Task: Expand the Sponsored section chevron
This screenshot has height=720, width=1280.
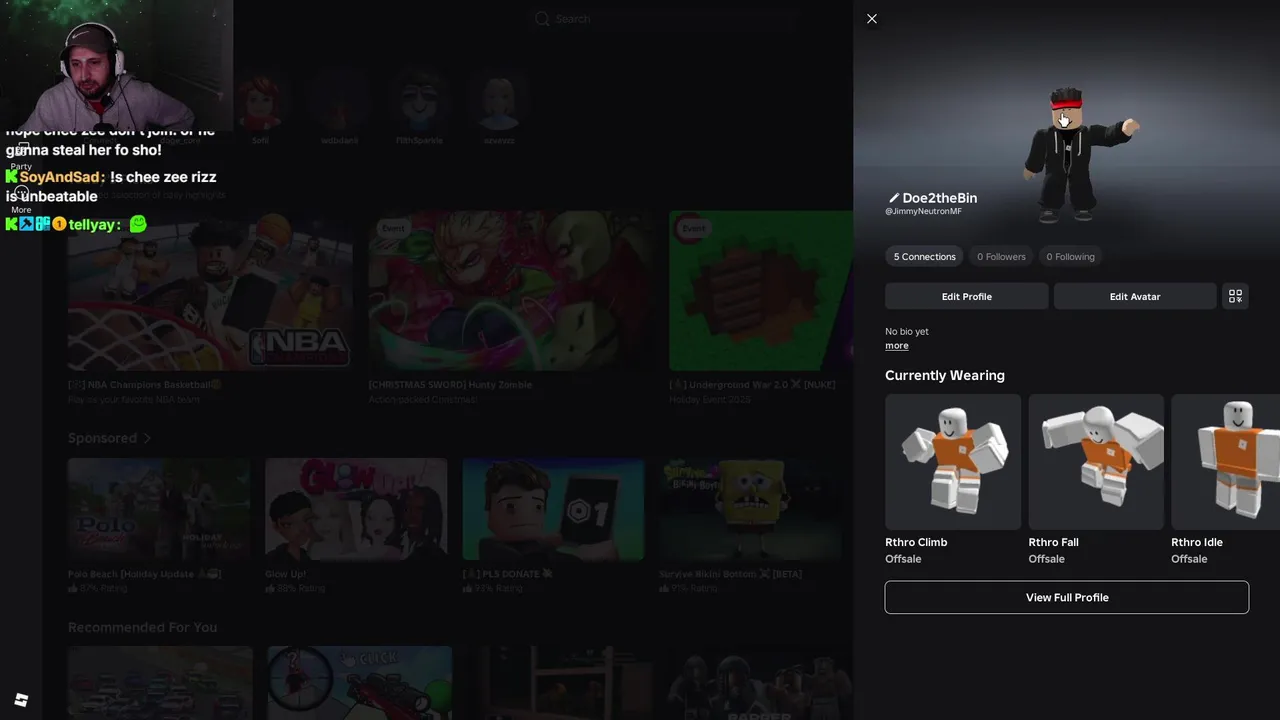Action: coord(147,438)
